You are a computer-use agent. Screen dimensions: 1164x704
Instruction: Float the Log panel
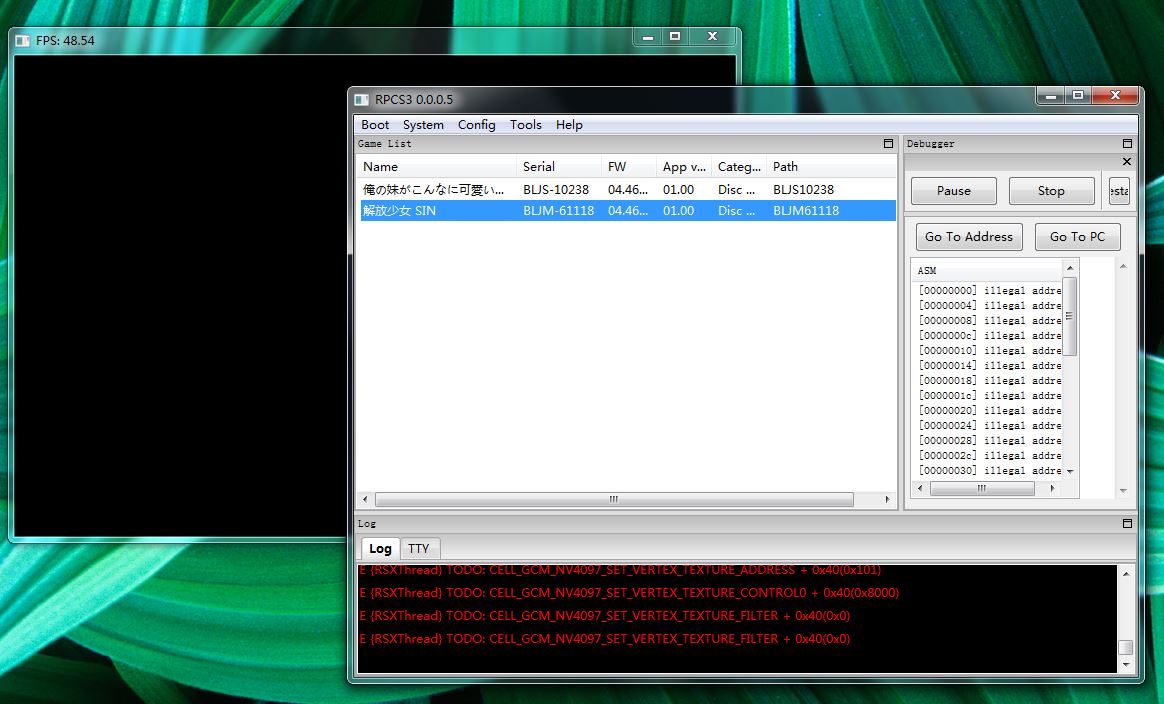click(1127, 523)
